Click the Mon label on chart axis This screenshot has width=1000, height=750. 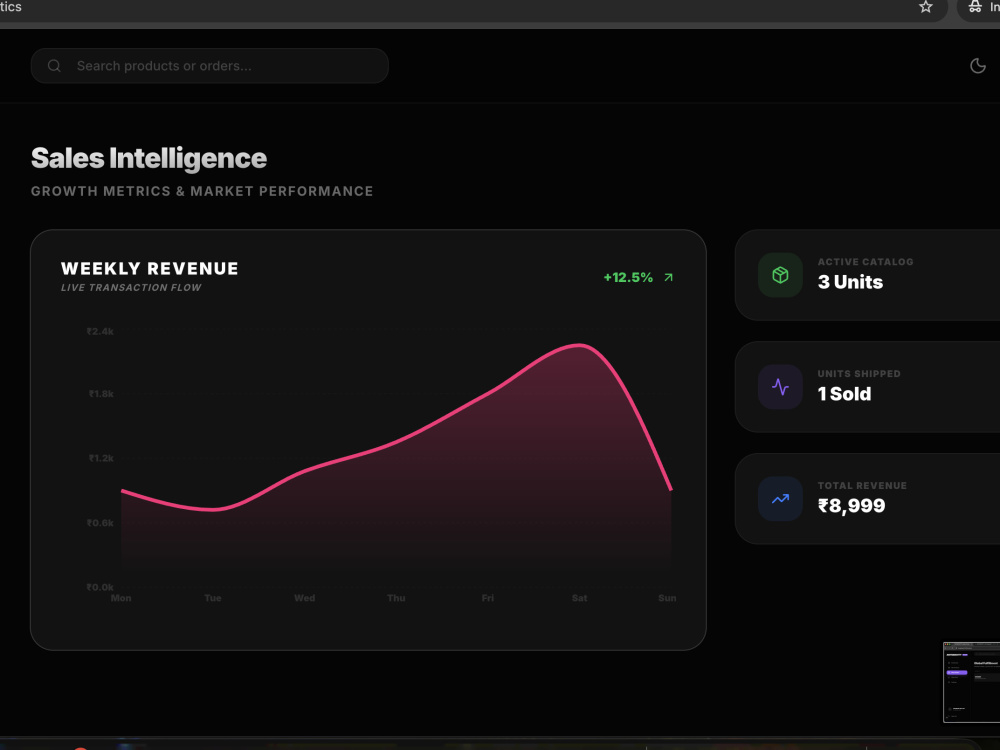121,598
